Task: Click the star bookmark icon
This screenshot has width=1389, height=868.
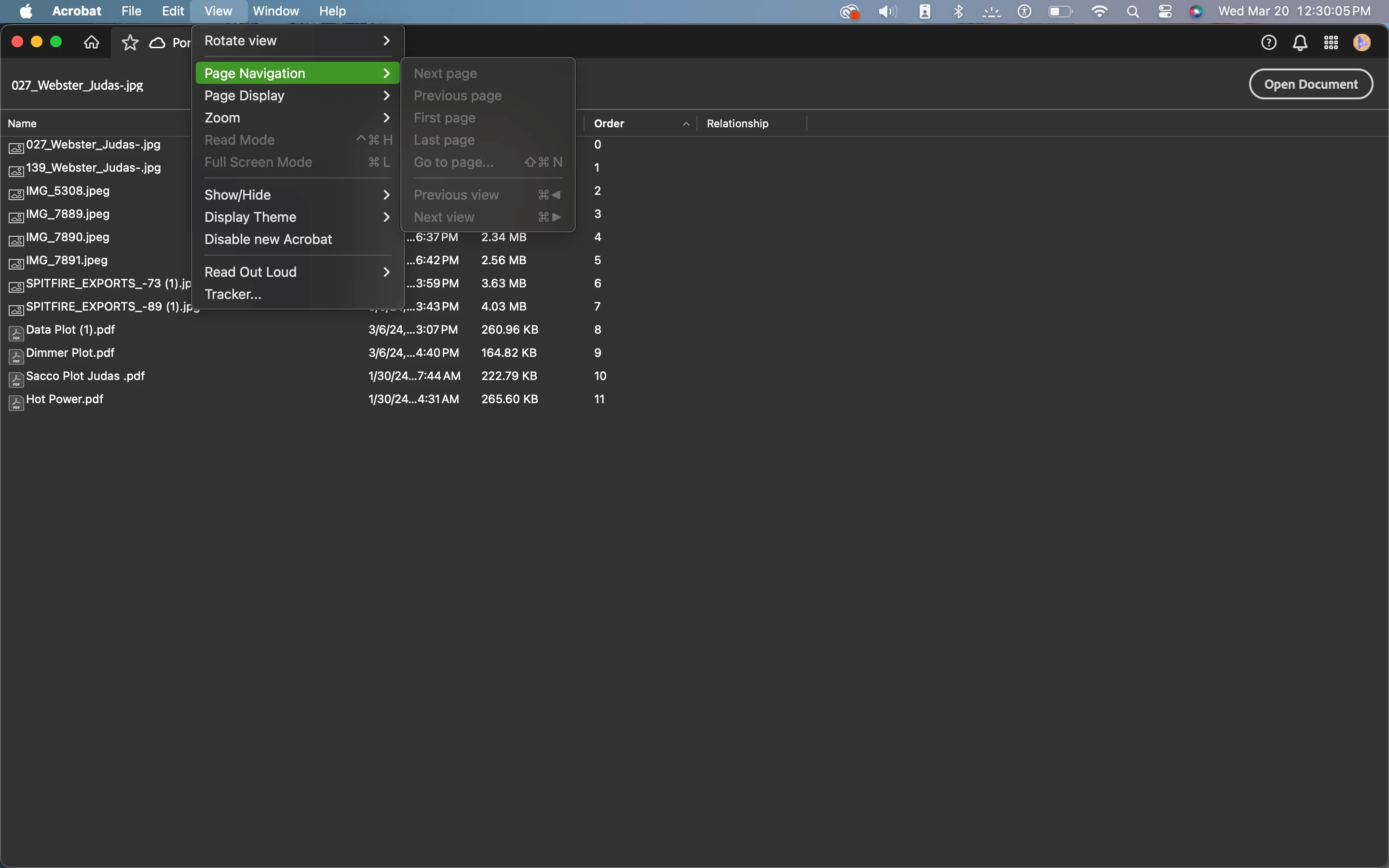Action: pyautogui.click(x=130, y=42)
